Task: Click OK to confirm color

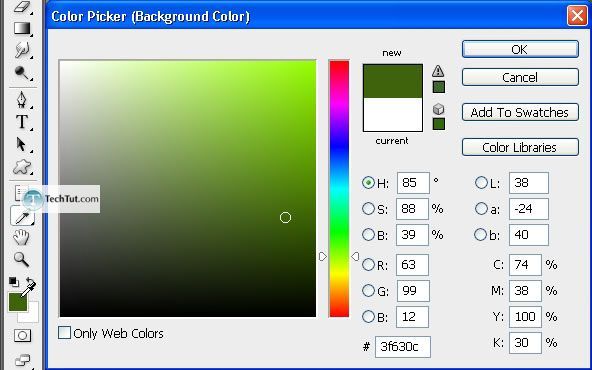Action: click(520, 49)
